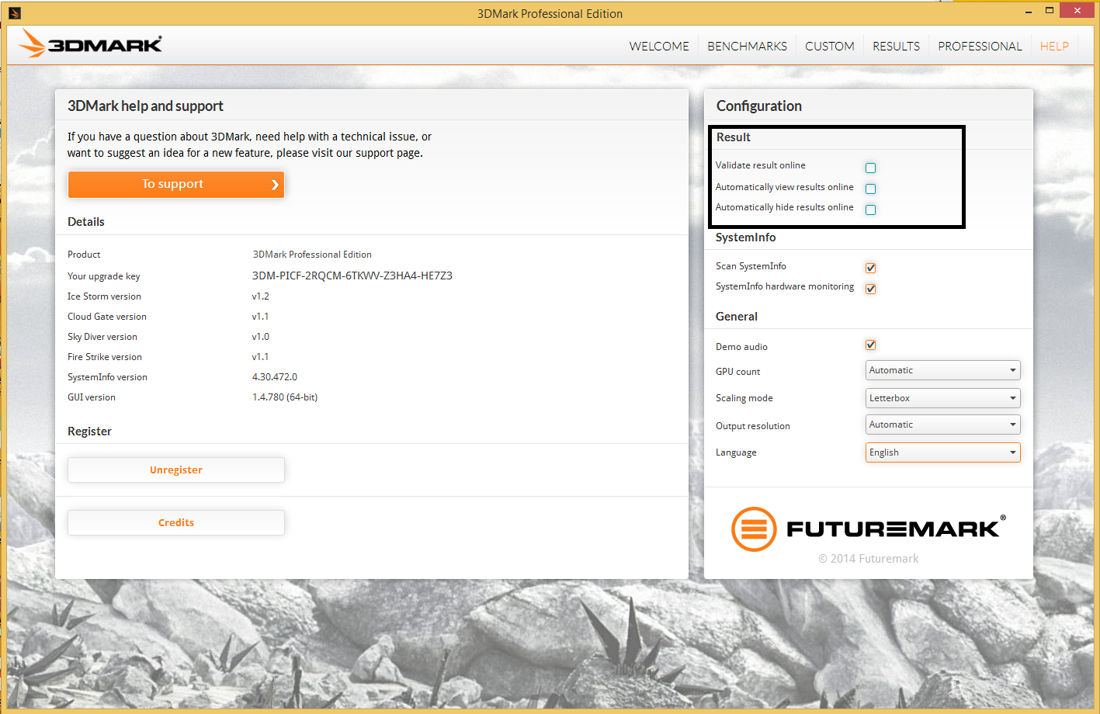Open the Credits screen
Viewport: 1100px width, 714px height.
(x=176, y=522)
